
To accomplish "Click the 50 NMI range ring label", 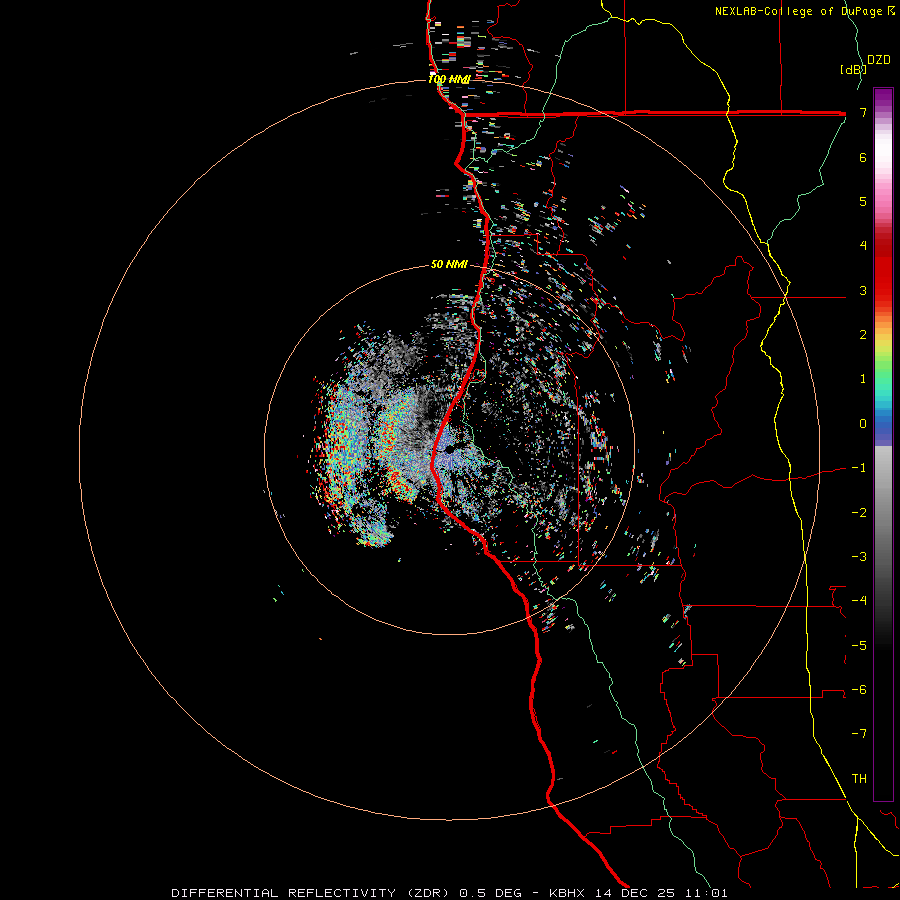I will point(449,265).
